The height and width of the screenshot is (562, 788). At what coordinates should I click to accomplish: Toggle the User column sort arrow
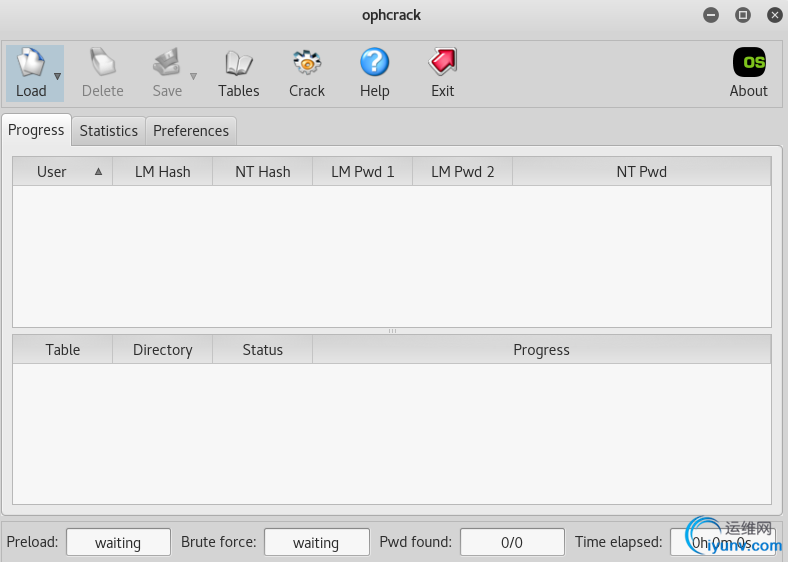pyautogui.click(x=98, y=171)
